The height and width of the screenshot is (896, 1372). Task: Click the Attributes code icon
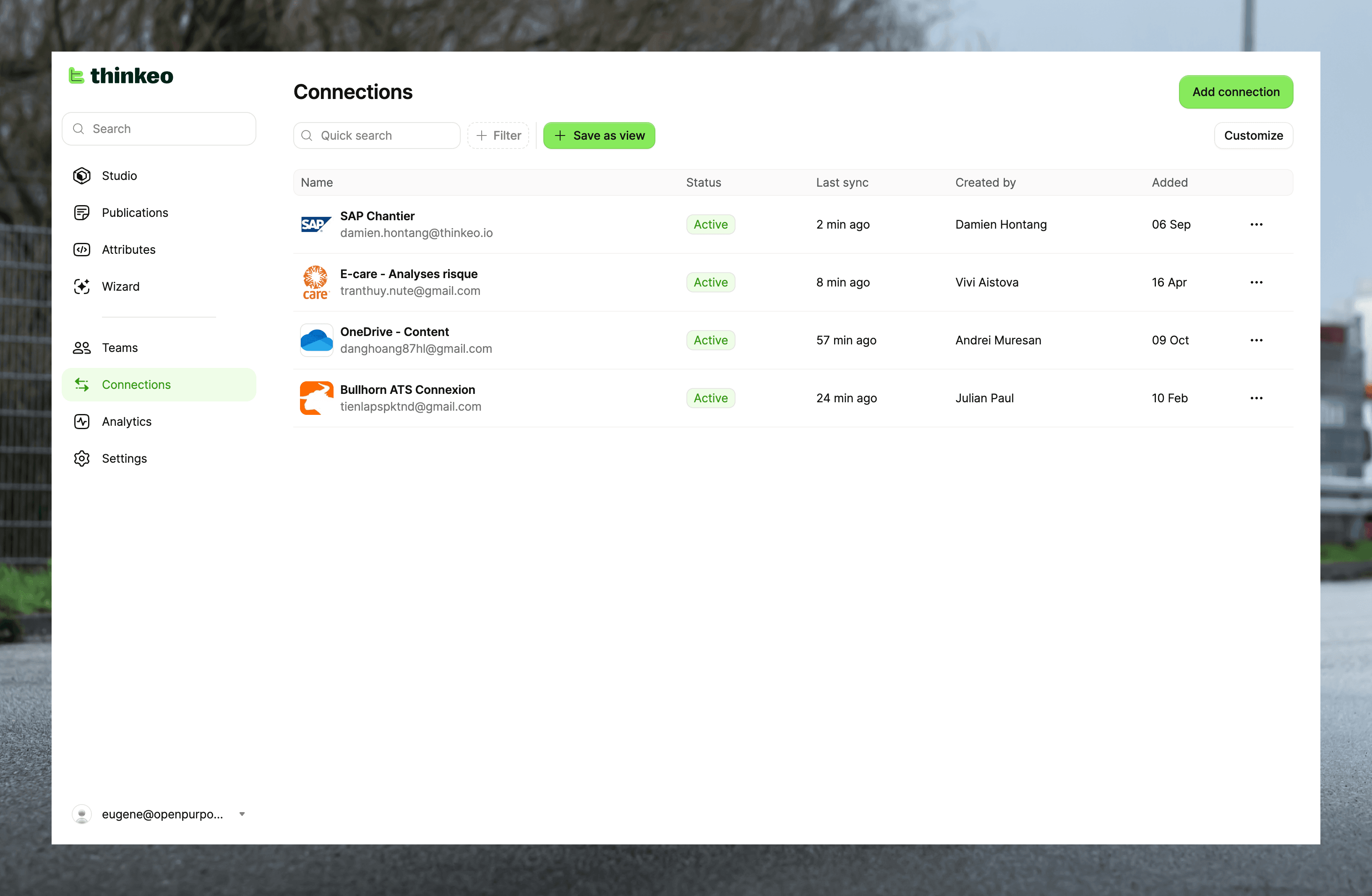pos(82,250)
